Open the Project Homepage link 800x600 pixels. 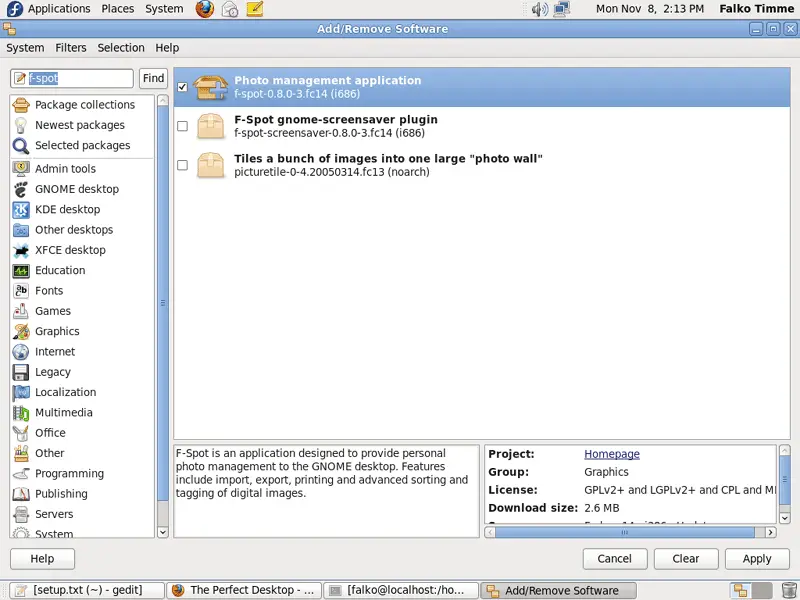(x=612, y=454)
